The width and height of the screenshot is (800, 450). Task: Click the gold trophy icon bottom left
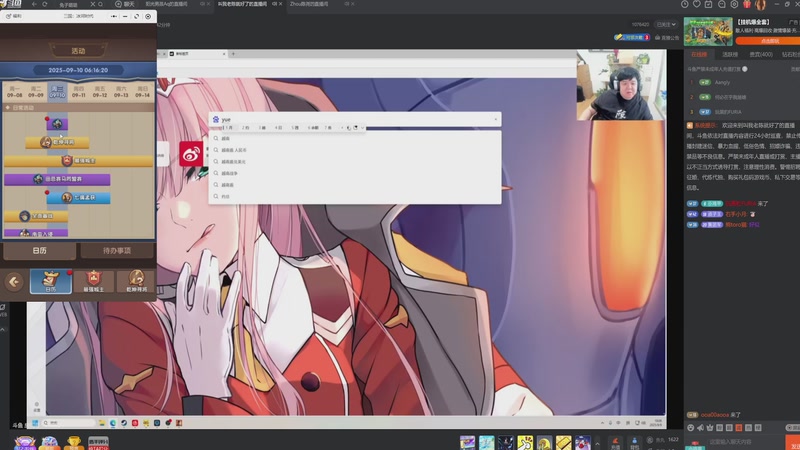coord(74,442)
